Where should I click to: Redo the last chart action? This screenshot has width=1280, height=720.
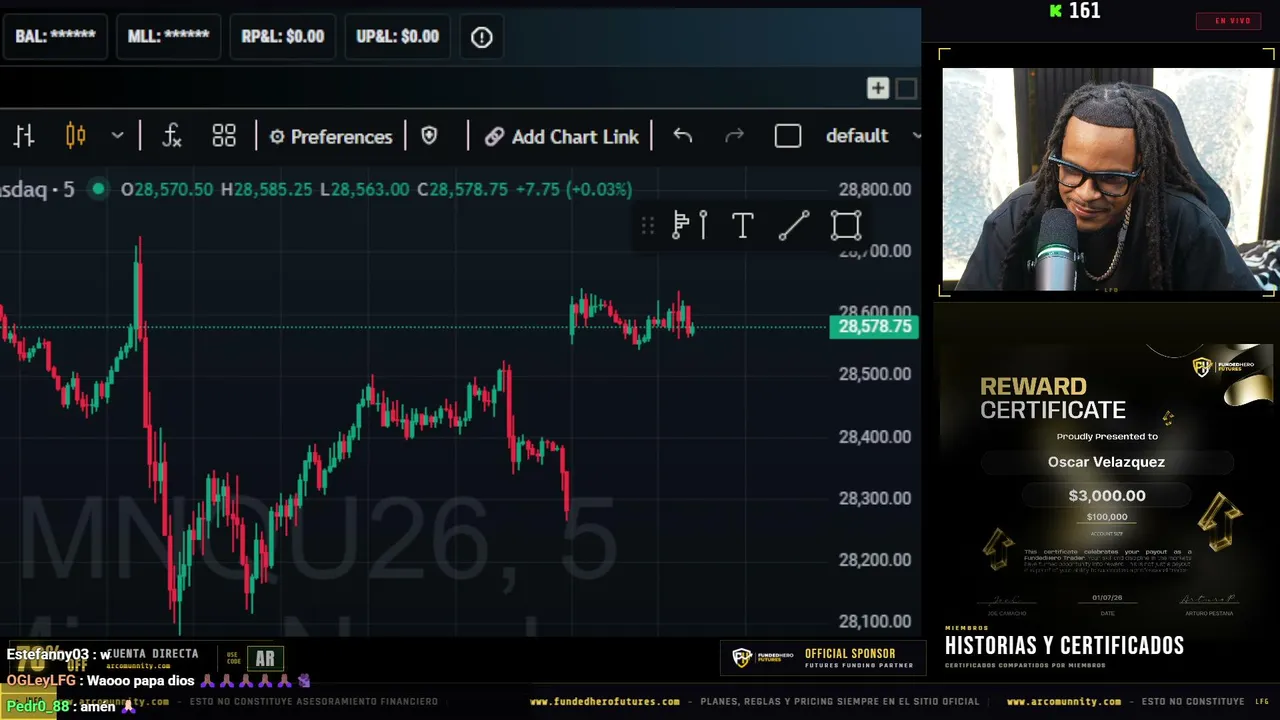tap(734, 136)
